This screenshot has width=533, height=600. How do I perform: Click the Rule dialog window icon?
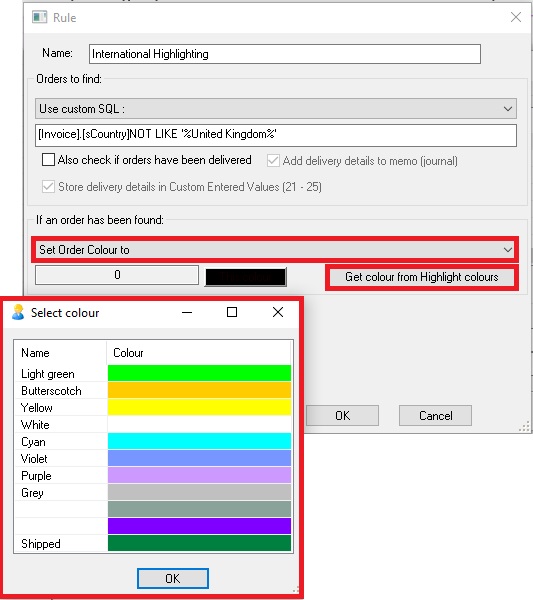[x=40, y=18]
